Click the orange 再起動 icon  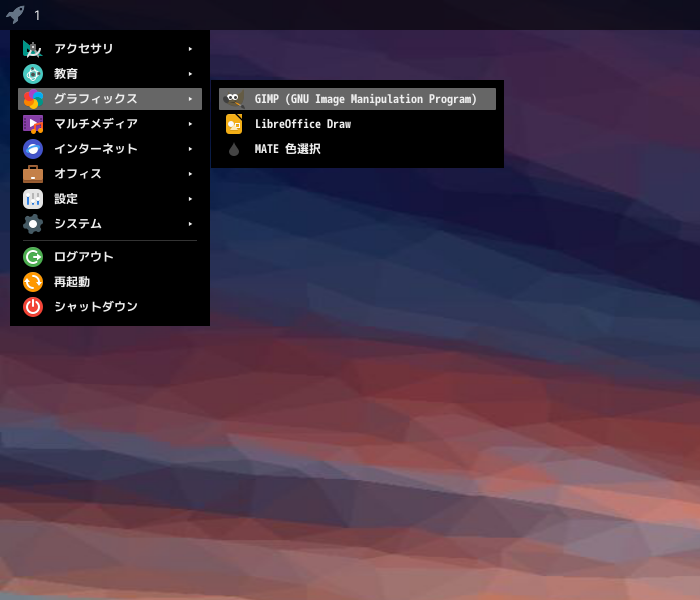33,282
